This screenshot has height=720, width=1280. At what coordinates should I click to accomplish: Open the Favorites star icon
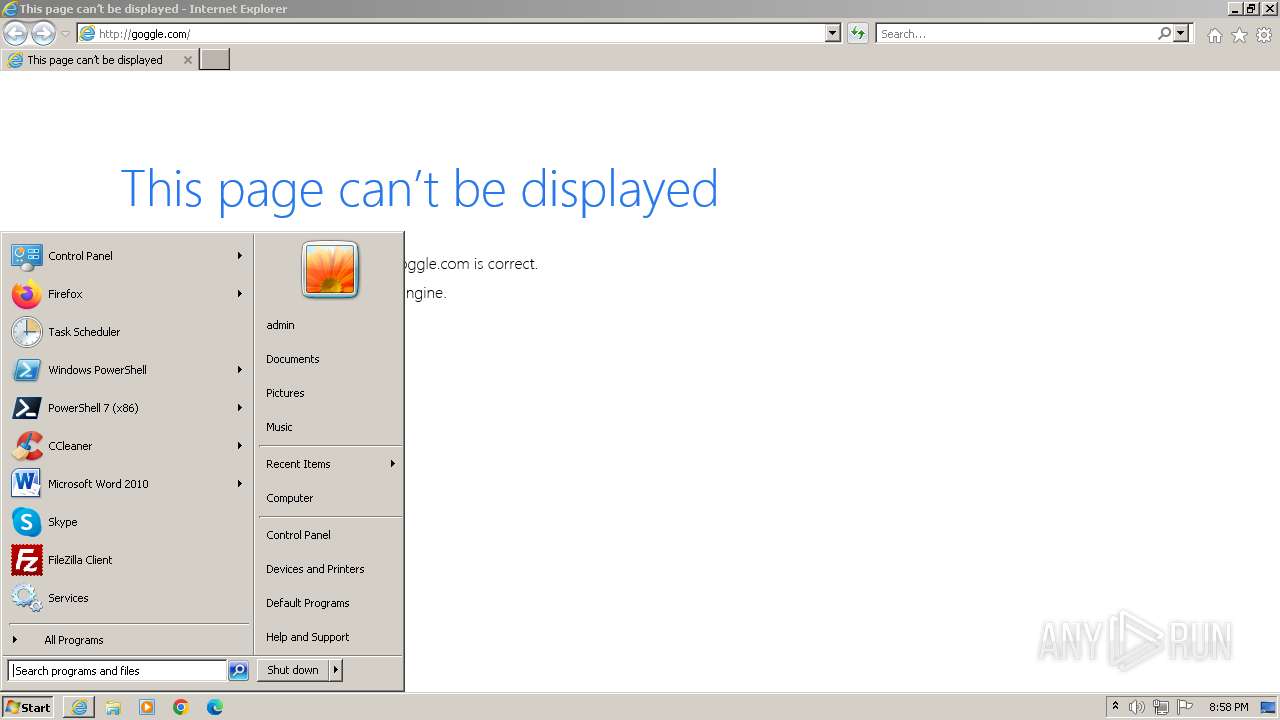tap(1239, 35)
